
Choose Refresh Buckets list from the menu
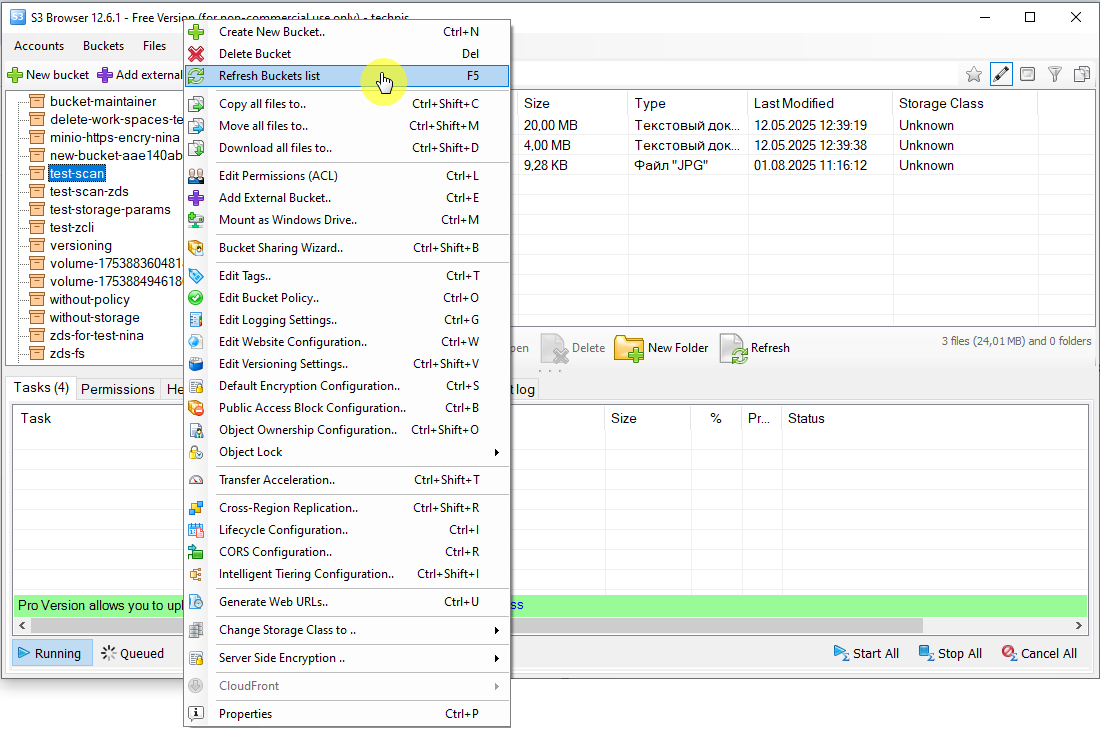[347, 76]
